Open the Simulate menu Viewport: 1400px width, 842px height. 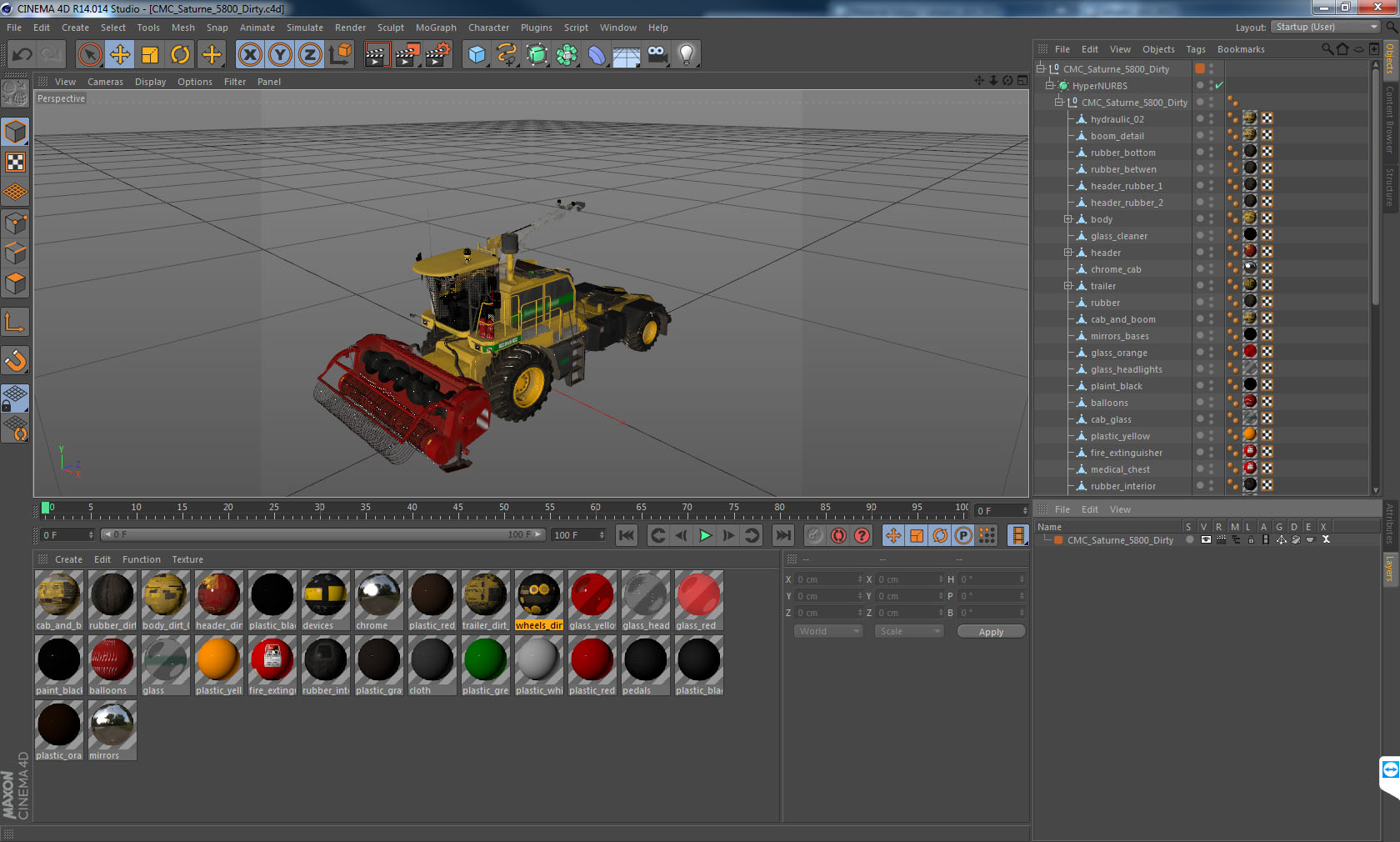(x=305, y=28)
